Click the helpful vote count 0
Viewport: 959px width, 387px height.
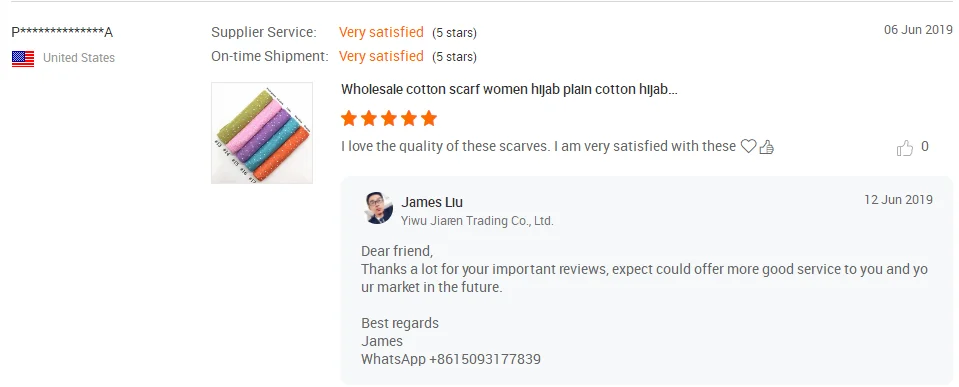(x=925, y=147)
